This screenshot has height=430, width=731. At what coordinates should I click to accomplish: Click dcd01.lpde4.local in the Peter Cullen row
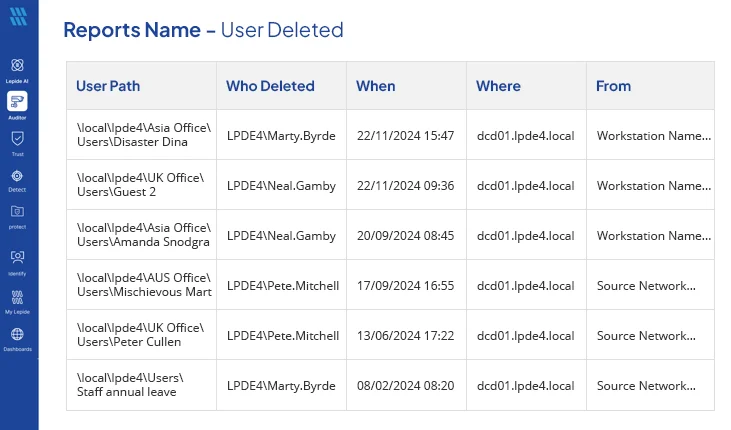coord(525,336)
